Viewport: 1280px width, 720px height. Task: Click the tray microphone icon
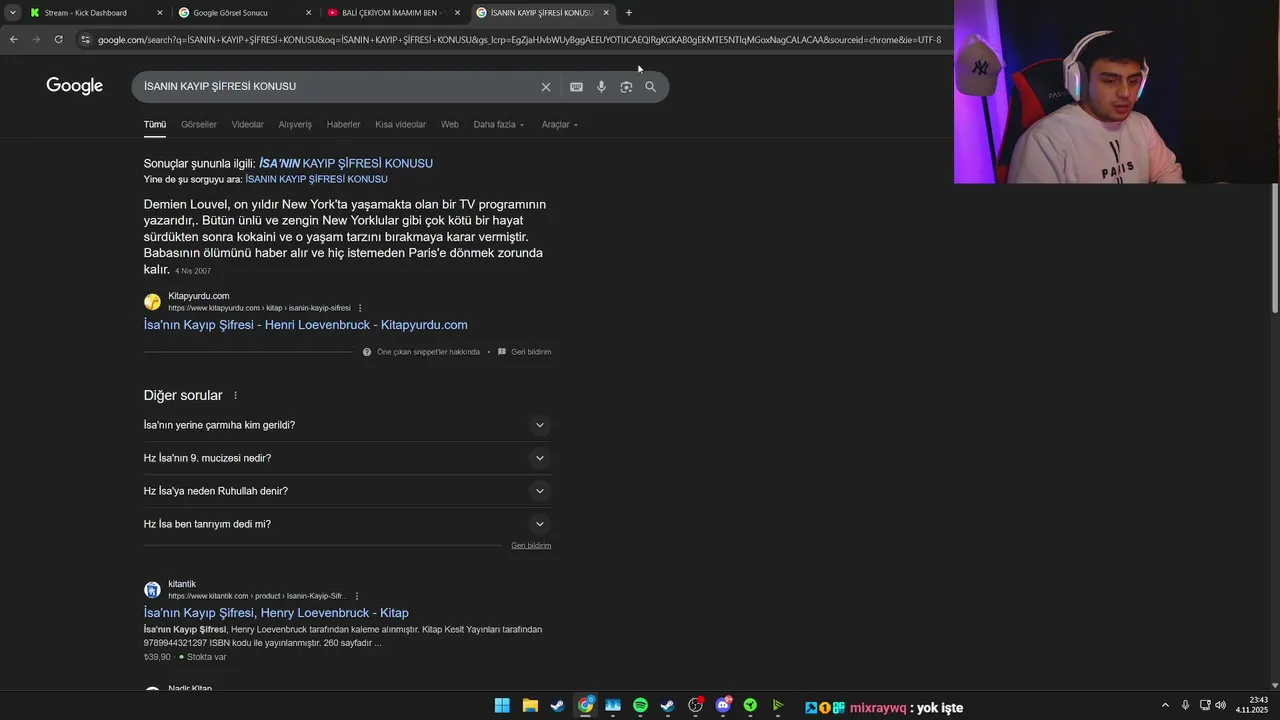tap(1185, 706)
